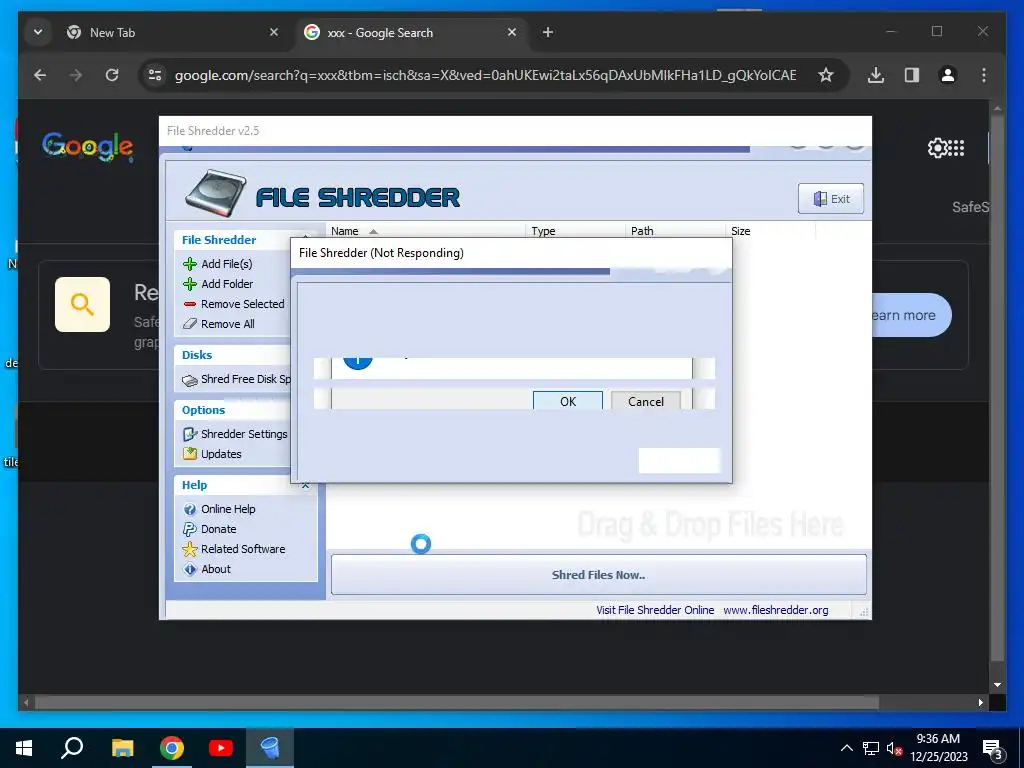Click the Shred Free Disk Space disk icon
This screenshot has width=1024, height=768.
point(190,379)
